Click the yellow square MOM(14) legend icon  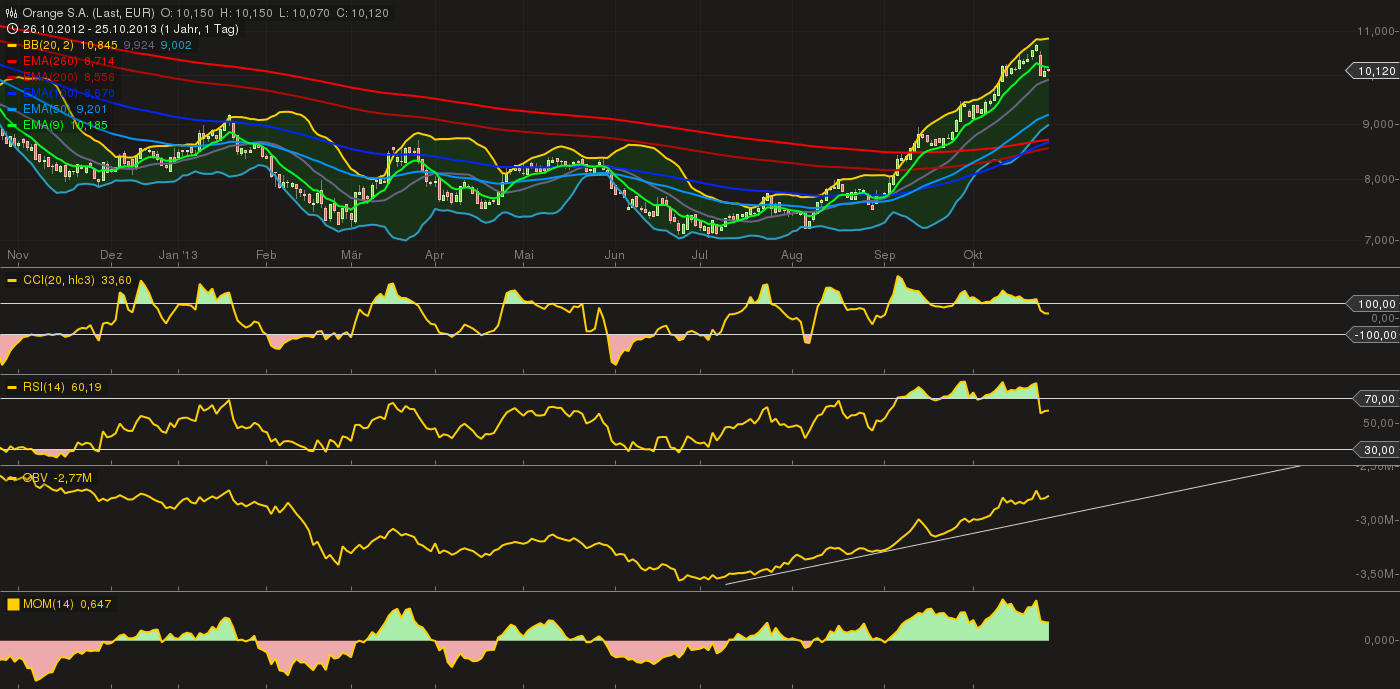click(13, 604)
